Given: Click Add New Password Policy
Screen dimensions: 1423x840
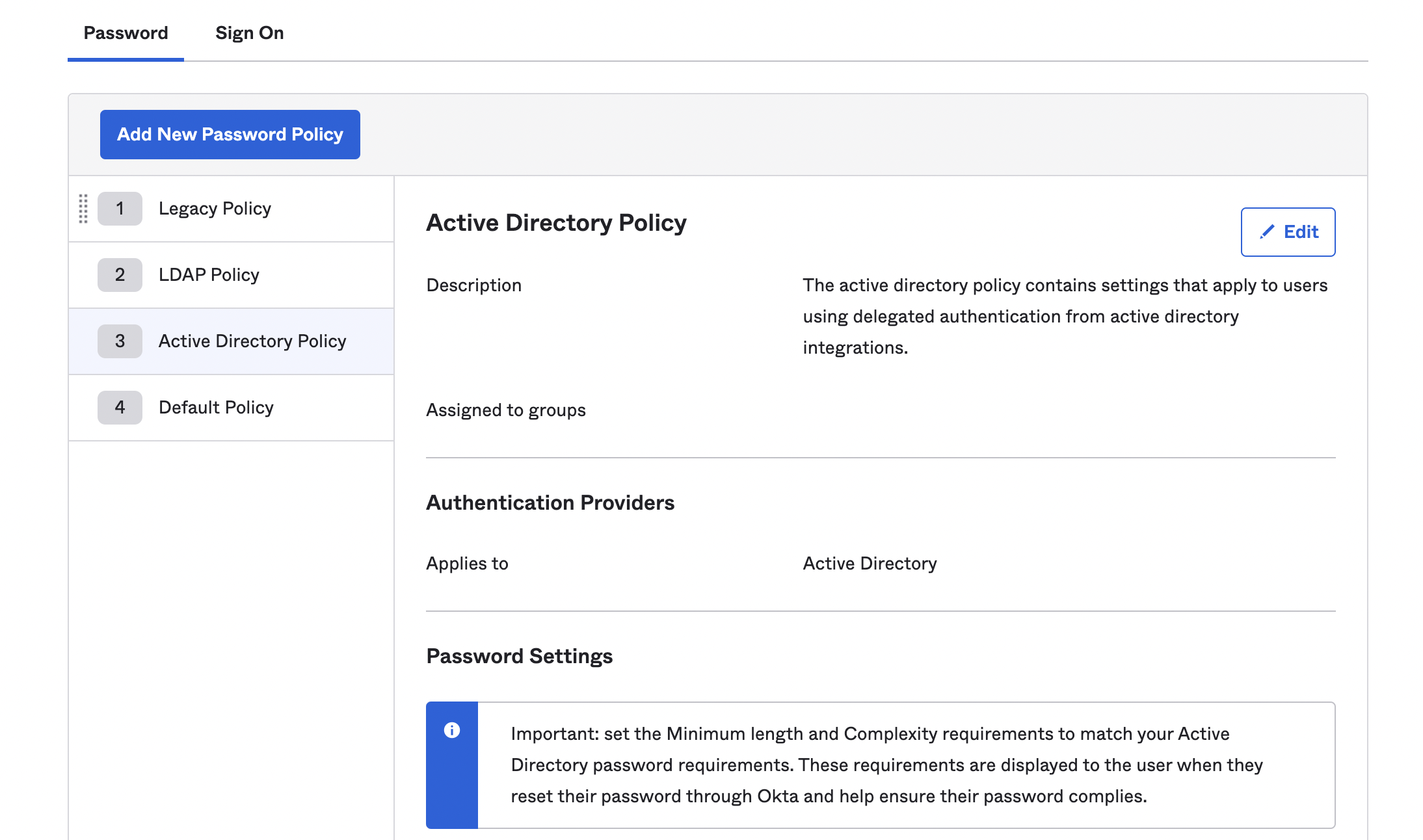Looking at the screenshot, I should 230,134.
